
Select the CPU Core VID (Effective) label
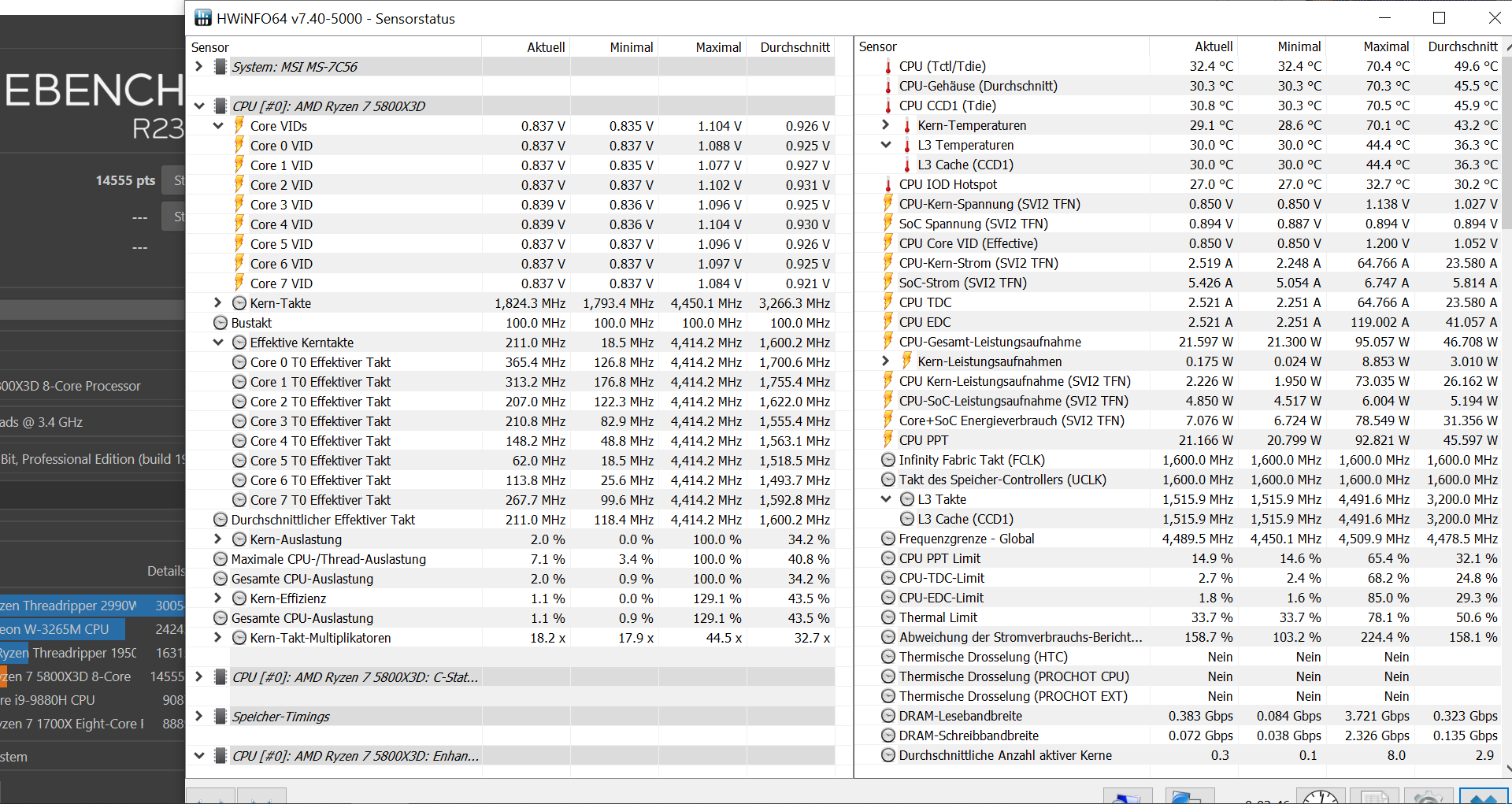(x=969, y=243)
